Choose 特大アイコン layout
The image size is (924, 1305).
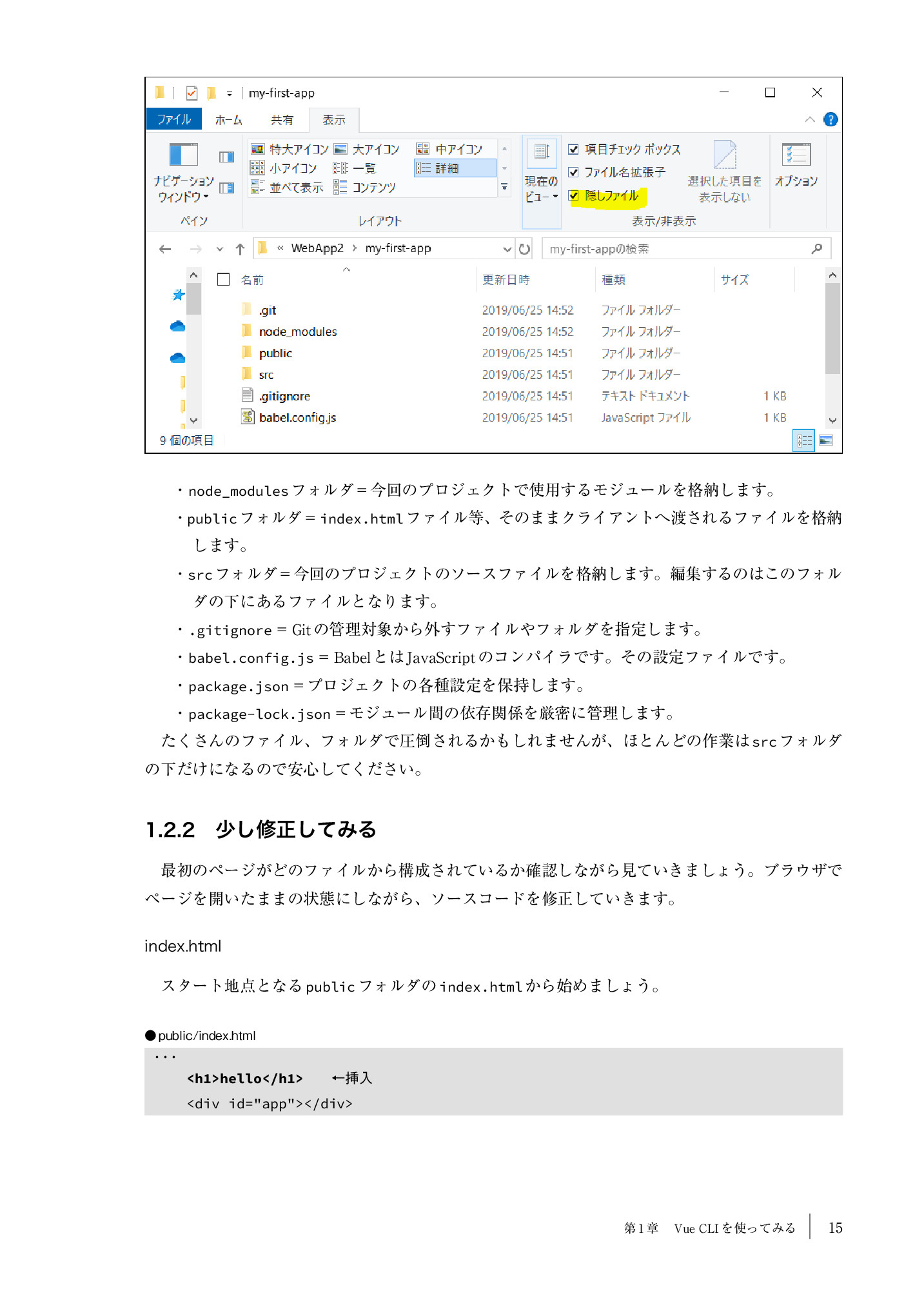(289, 149)
